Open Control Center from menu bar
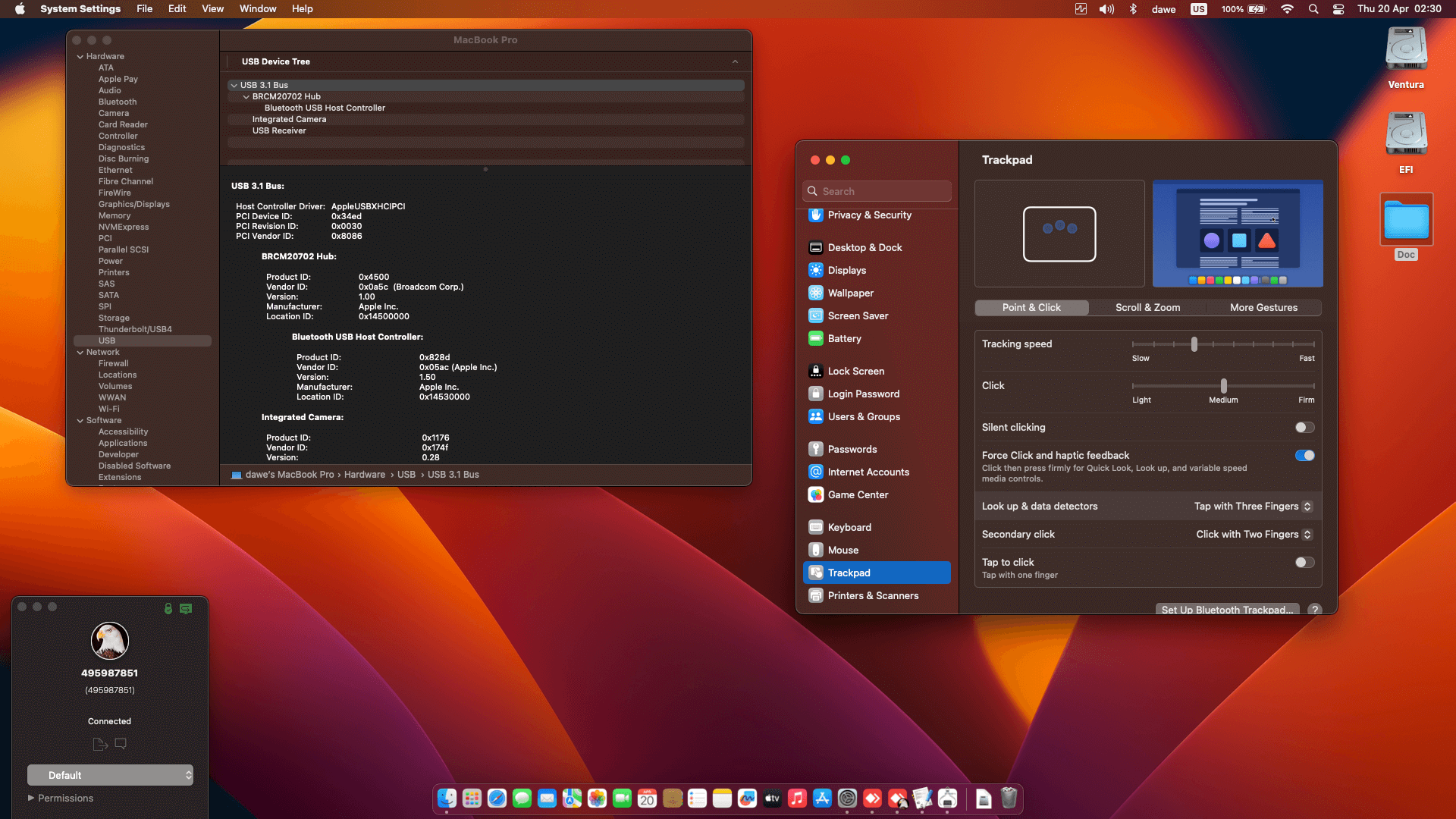Image resolution: width=1456 pixels, height=819 pixels. point(1338,9)
